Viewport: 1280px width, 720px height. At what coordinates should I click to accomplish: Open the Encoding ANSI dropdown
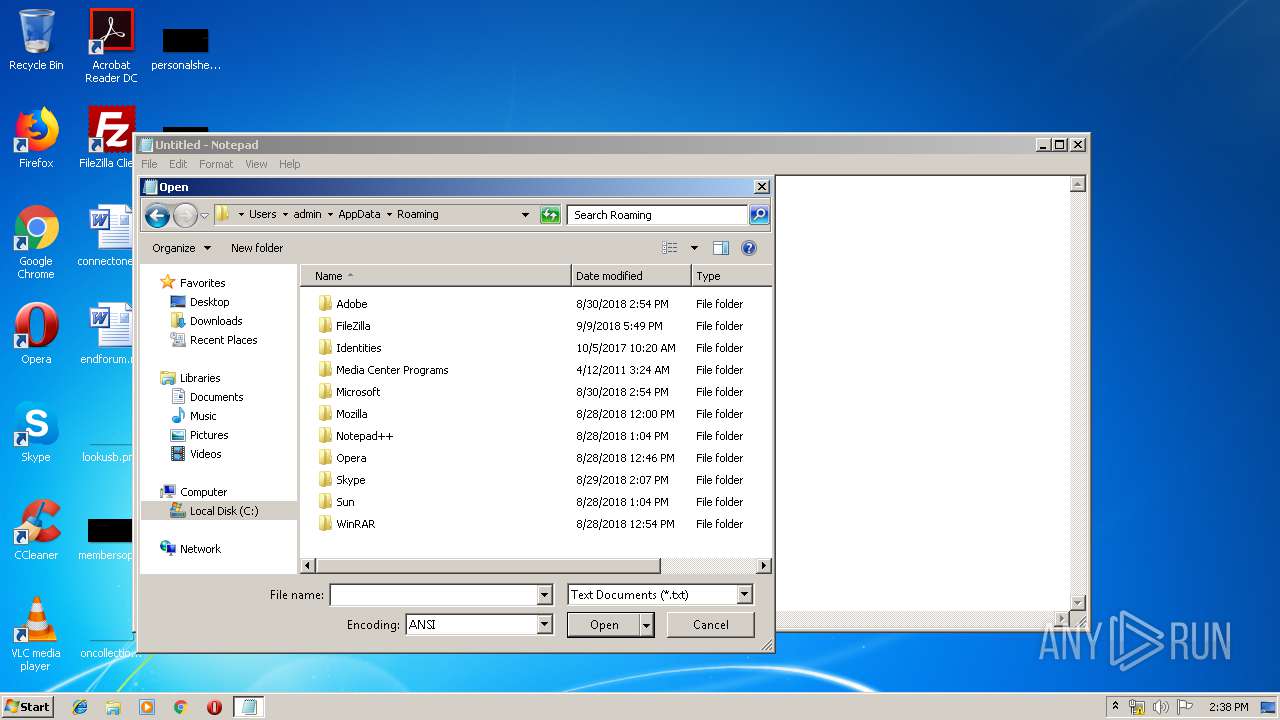(544, 625)
